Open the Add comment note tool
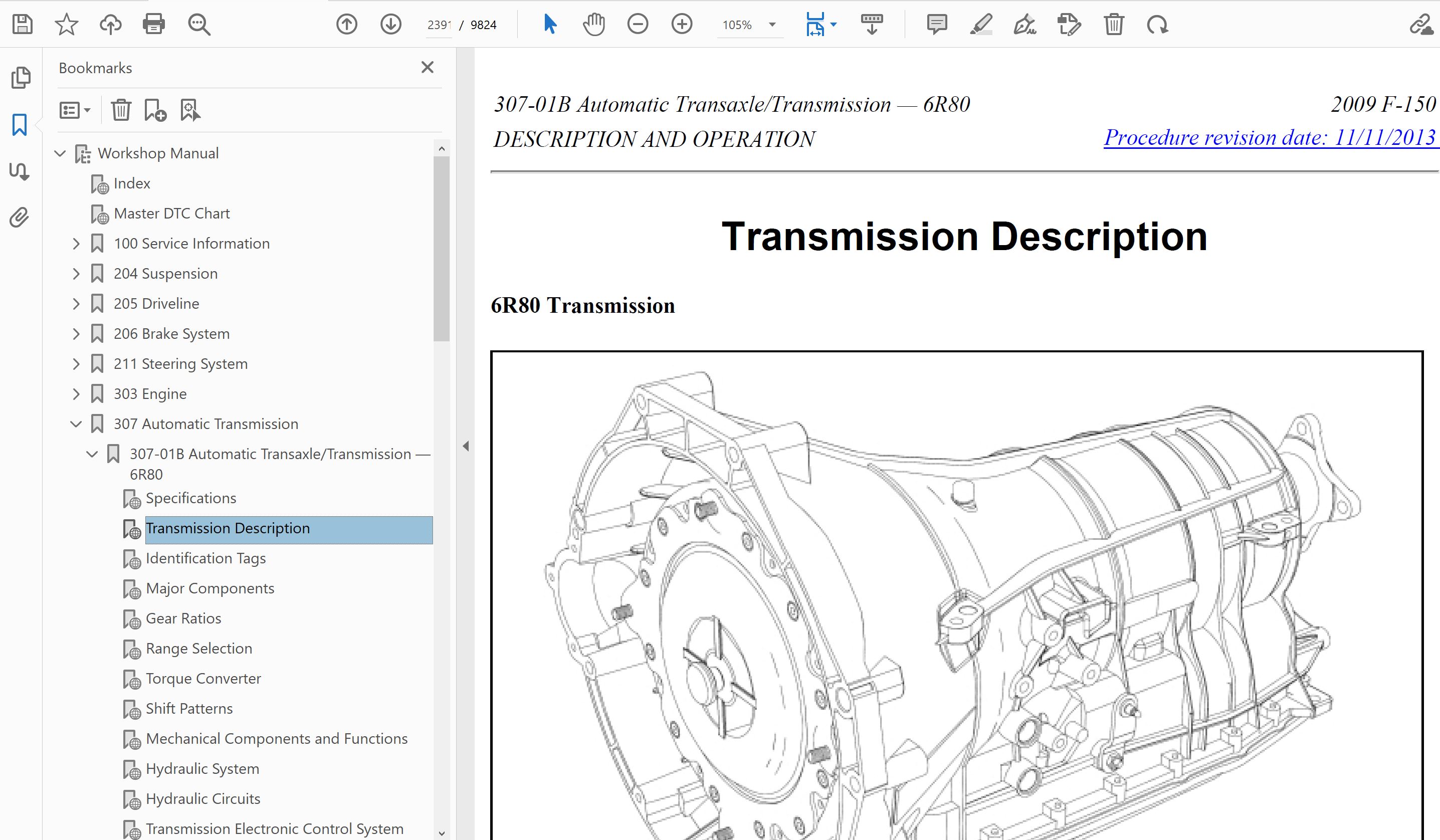The image size is (1440, 840). click(937, 25)
